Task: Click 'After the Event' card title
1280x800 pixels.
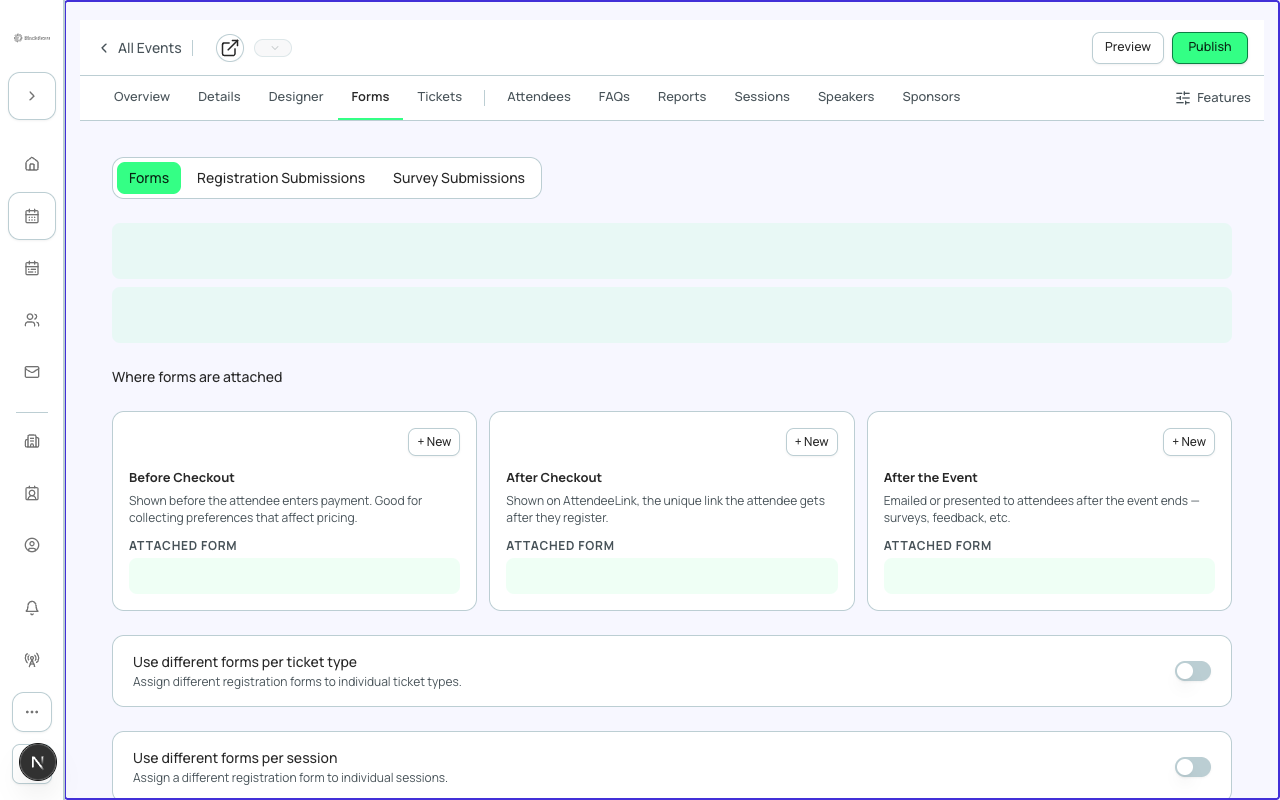Action: coord(931,478)
